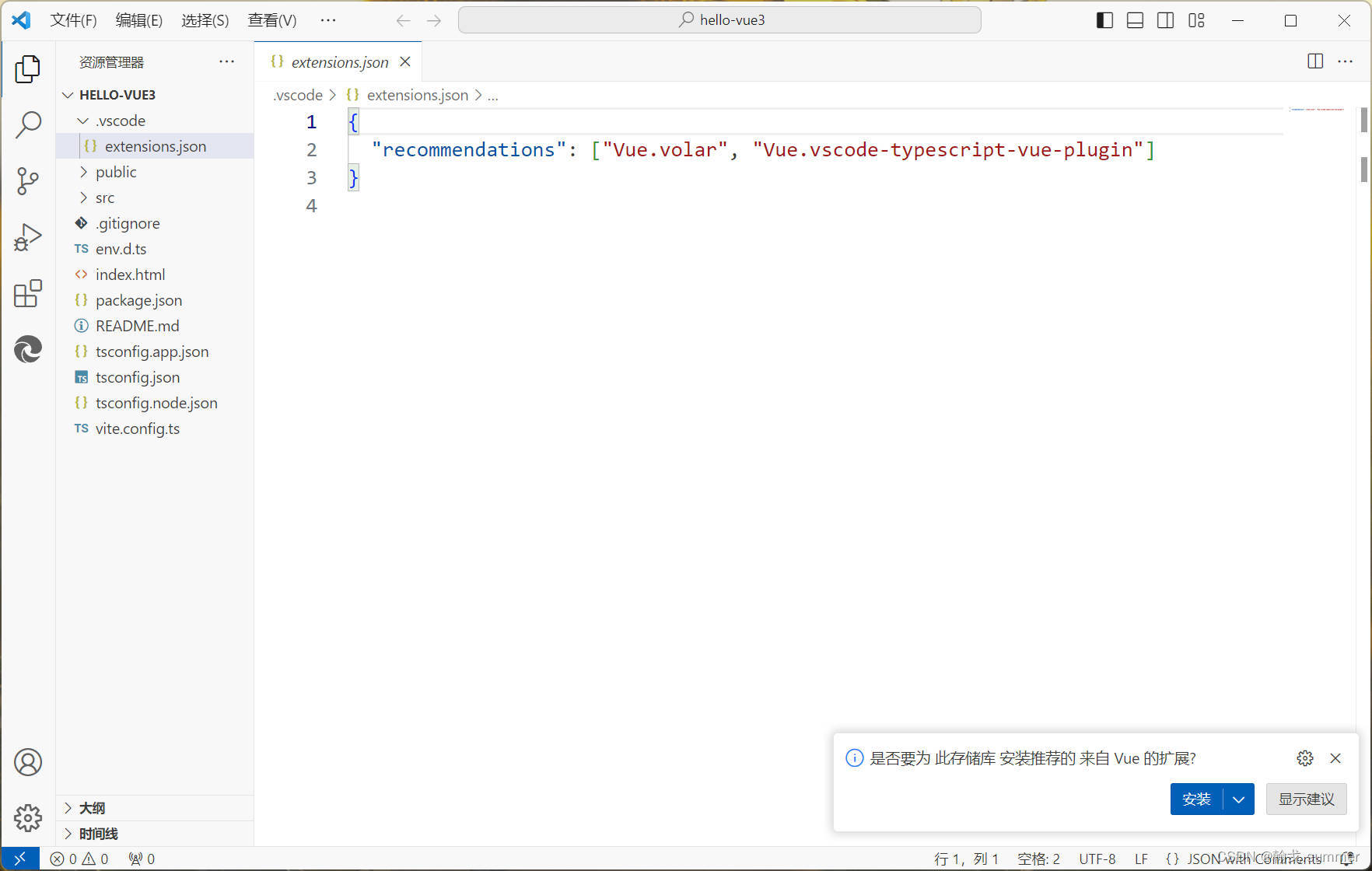The image size is (1372, 871).
Task: Click the split editor right icon
Action: tap(1315, 61)
